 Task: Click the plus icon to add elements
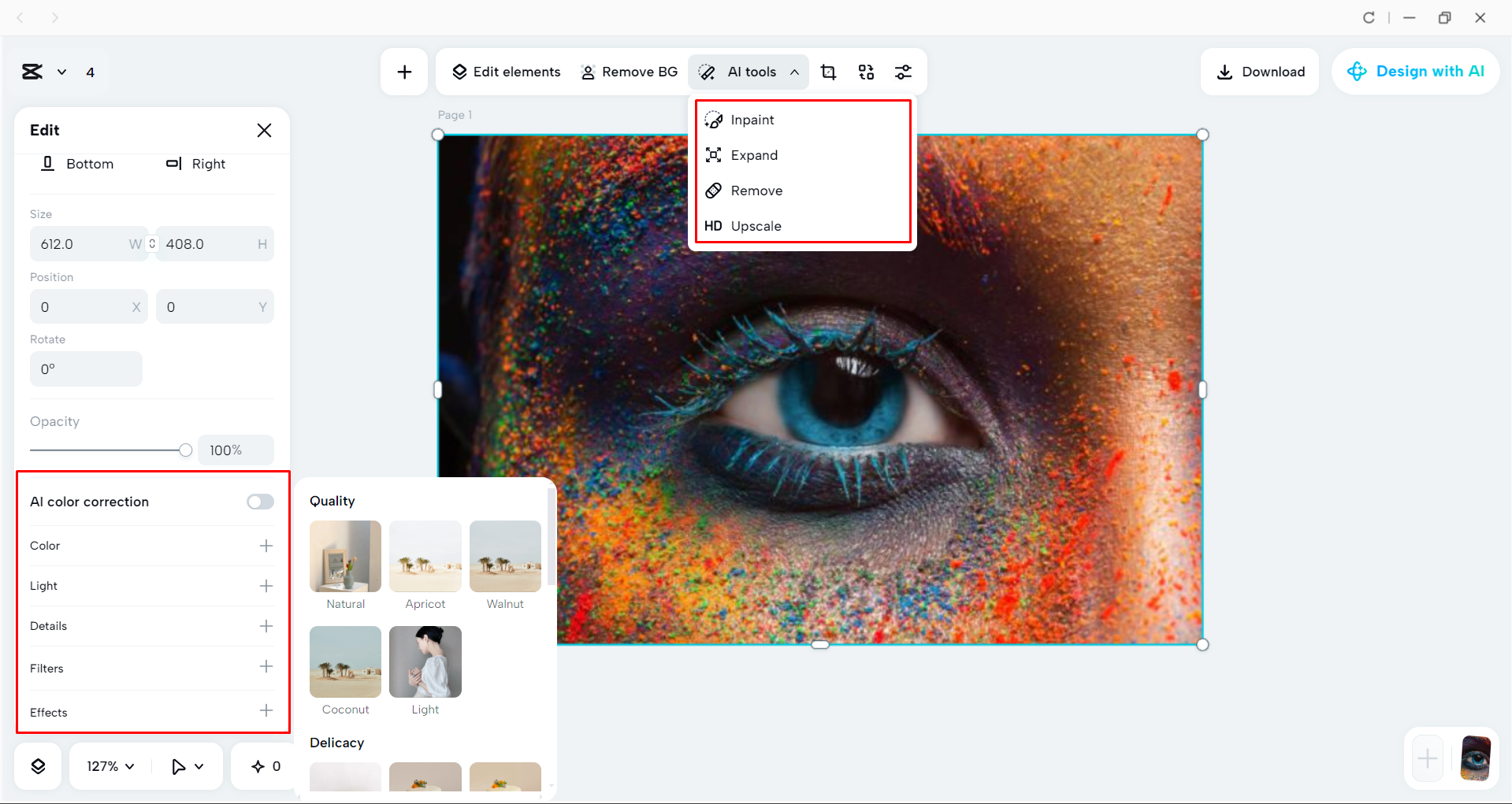click(x=403, y=71)
